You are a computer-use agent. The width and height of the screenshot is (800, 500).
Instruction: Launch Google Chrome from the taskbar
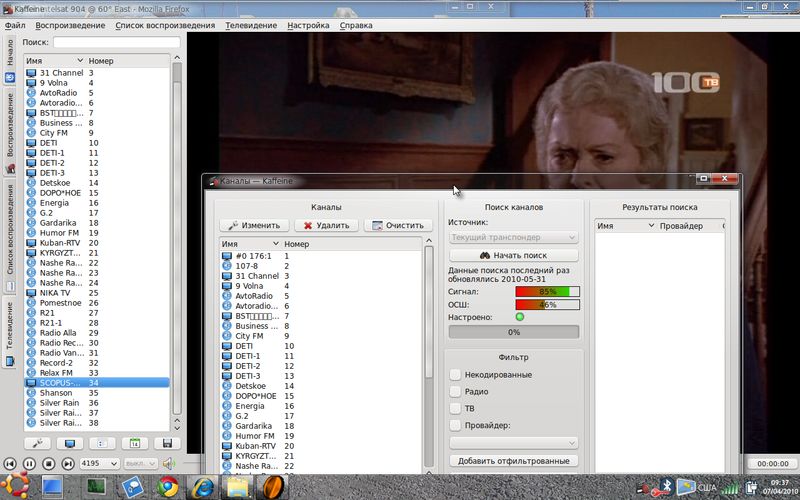click(x=167, y=487)
